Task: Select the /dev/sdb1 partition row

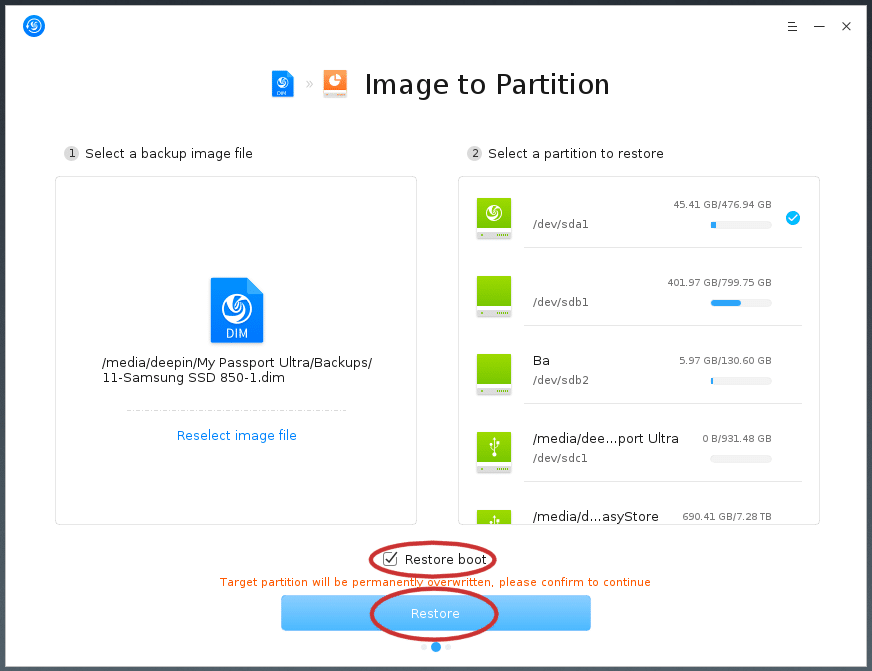Action: pos(638,293)
